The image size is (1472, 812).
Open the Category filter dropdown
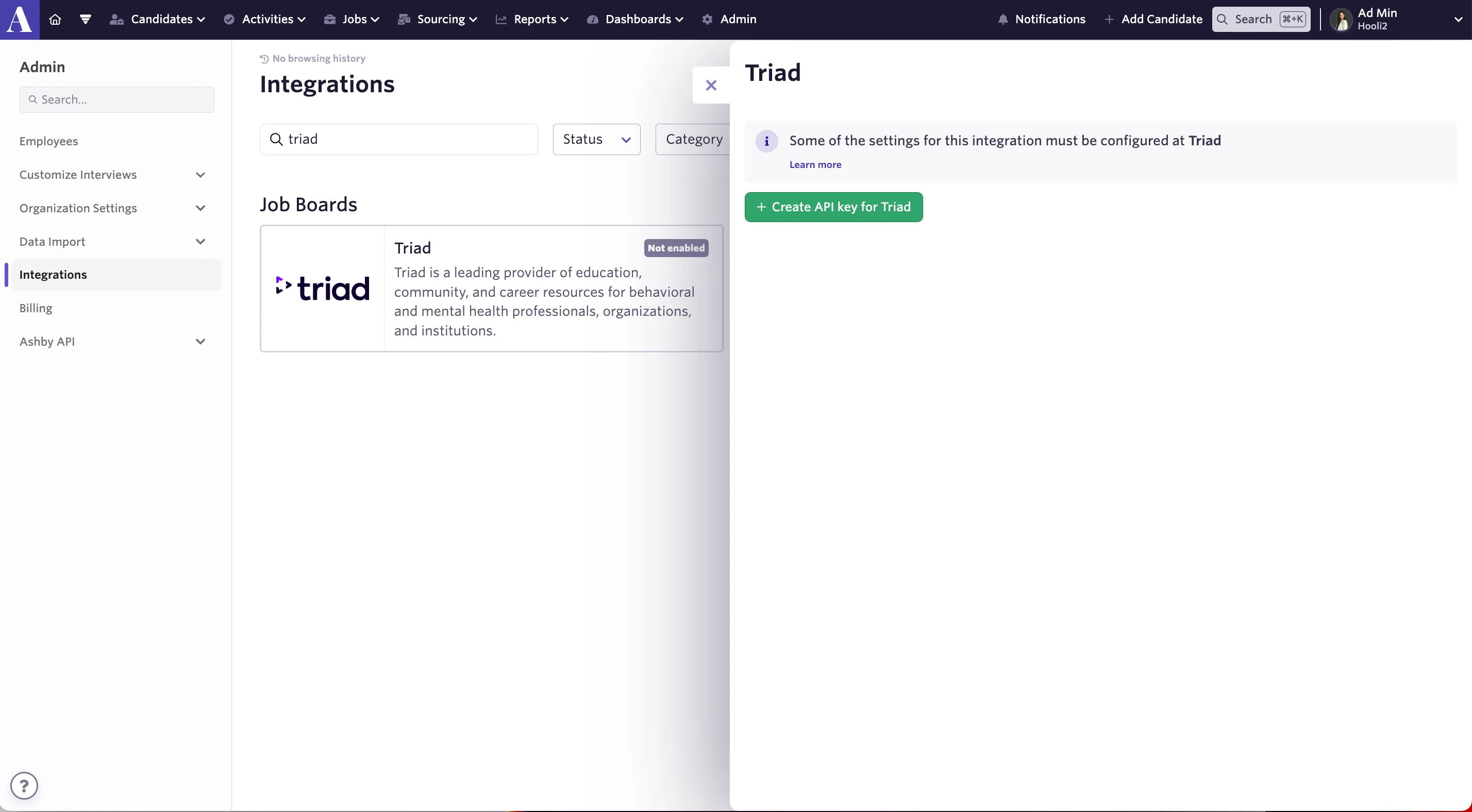pos(693,140)
